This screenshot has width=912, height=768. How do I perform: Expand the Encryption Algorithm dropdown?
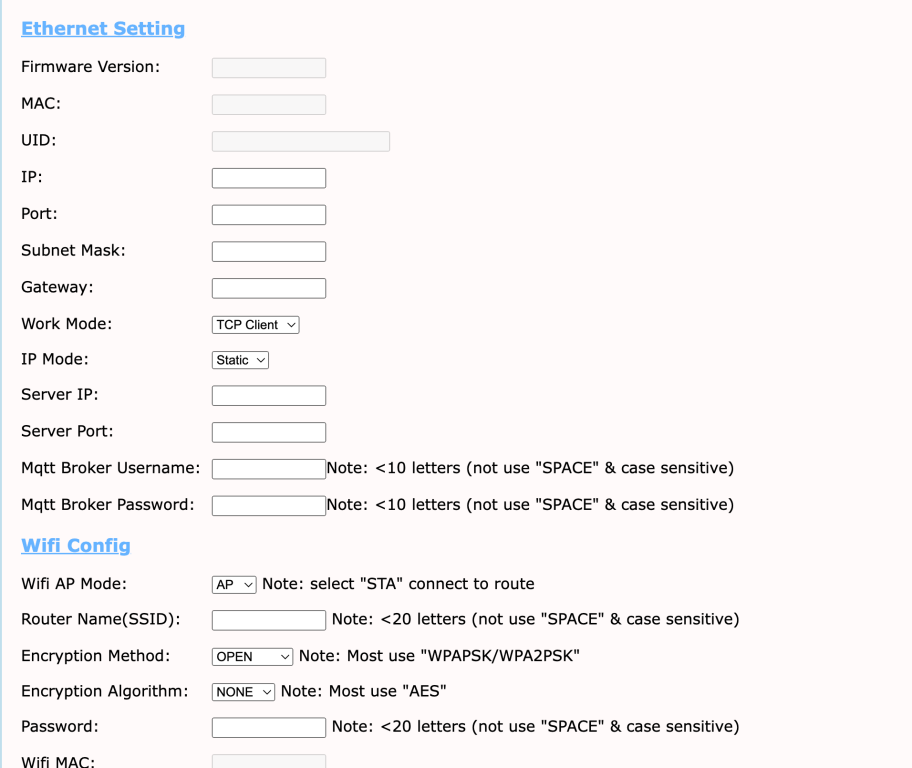coord(243,692)
